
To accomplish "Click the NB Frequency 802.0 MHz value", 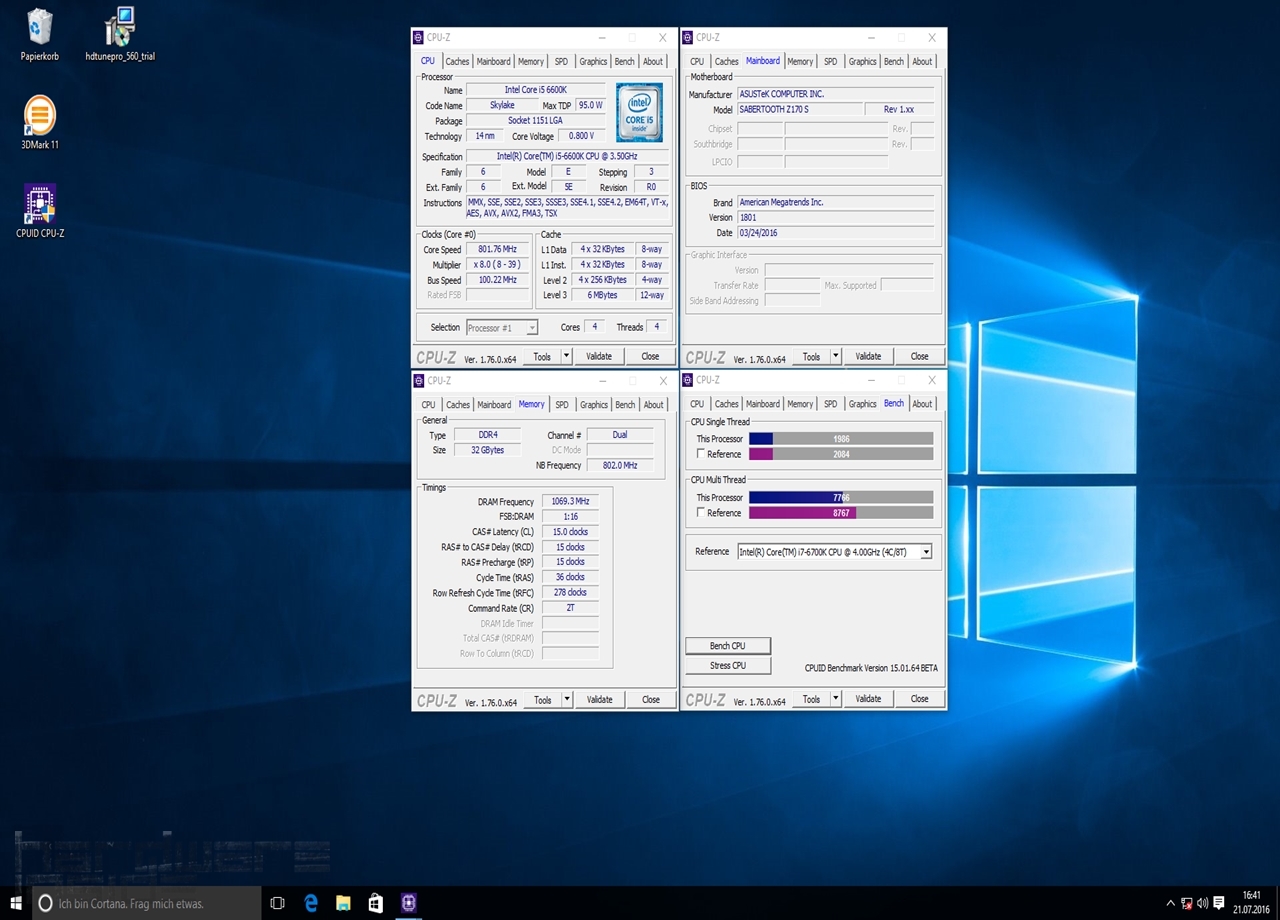I will [x=620, y=465].
